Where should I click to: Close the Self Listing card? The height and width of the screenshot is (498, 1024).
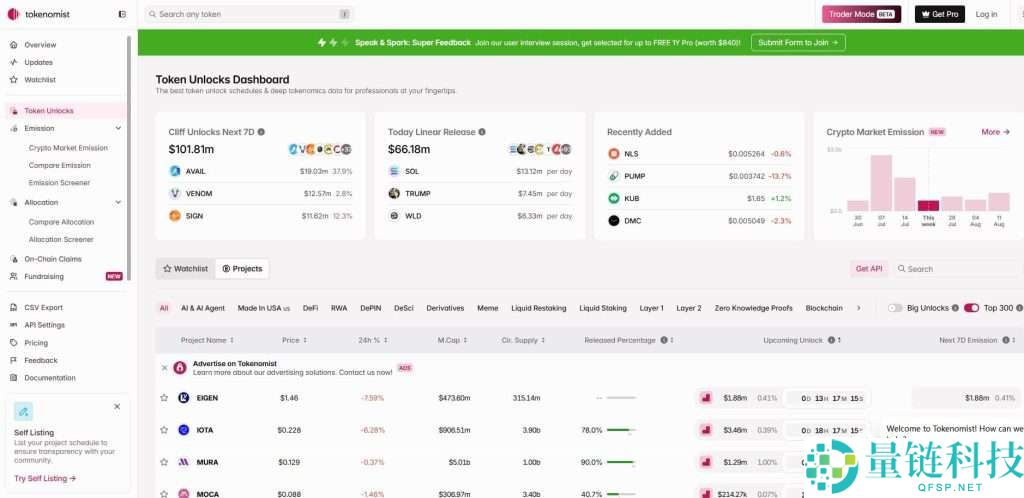click(117, 407)
